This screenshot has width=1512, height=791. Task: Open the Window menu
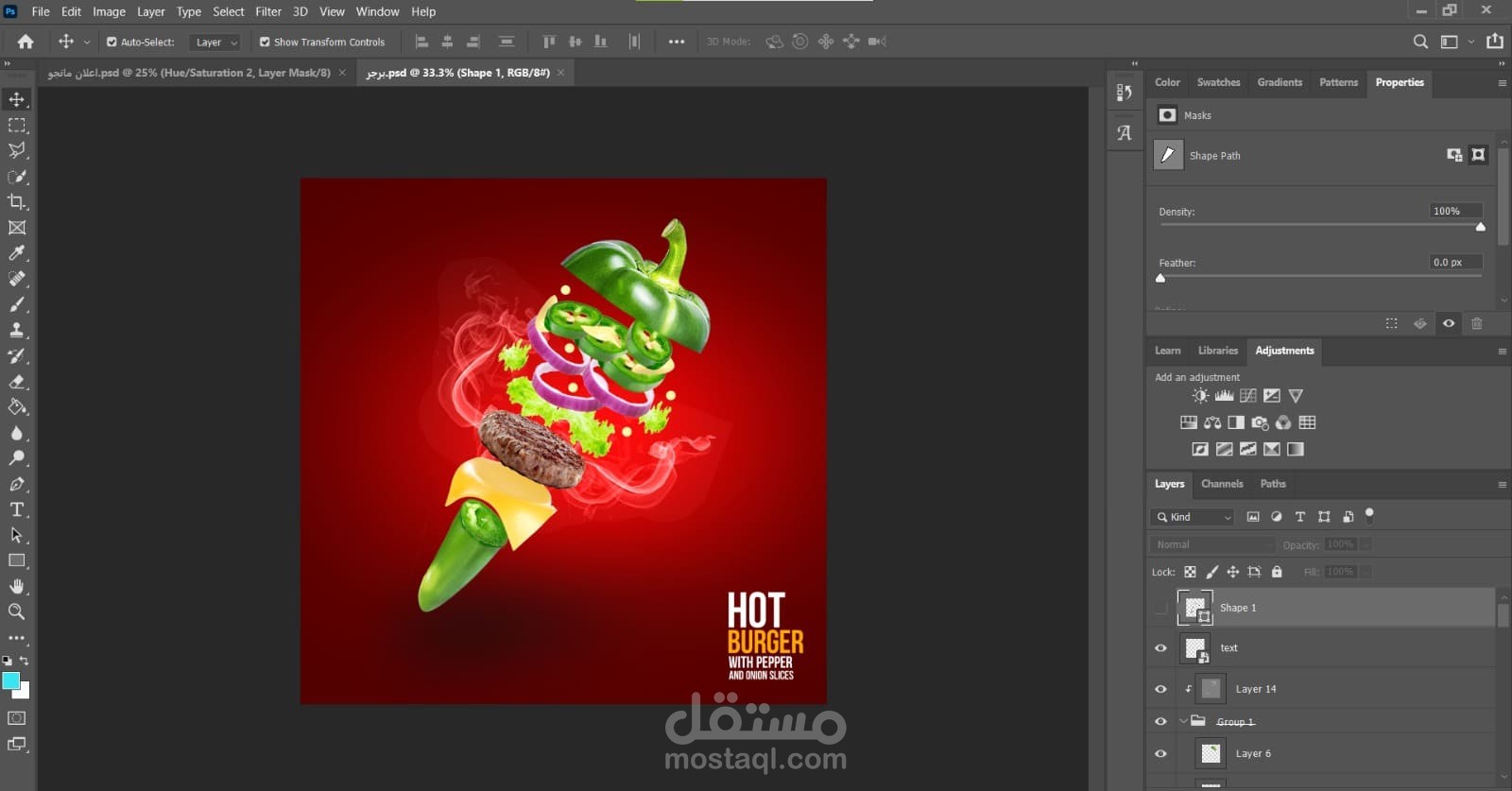(377, 11)
